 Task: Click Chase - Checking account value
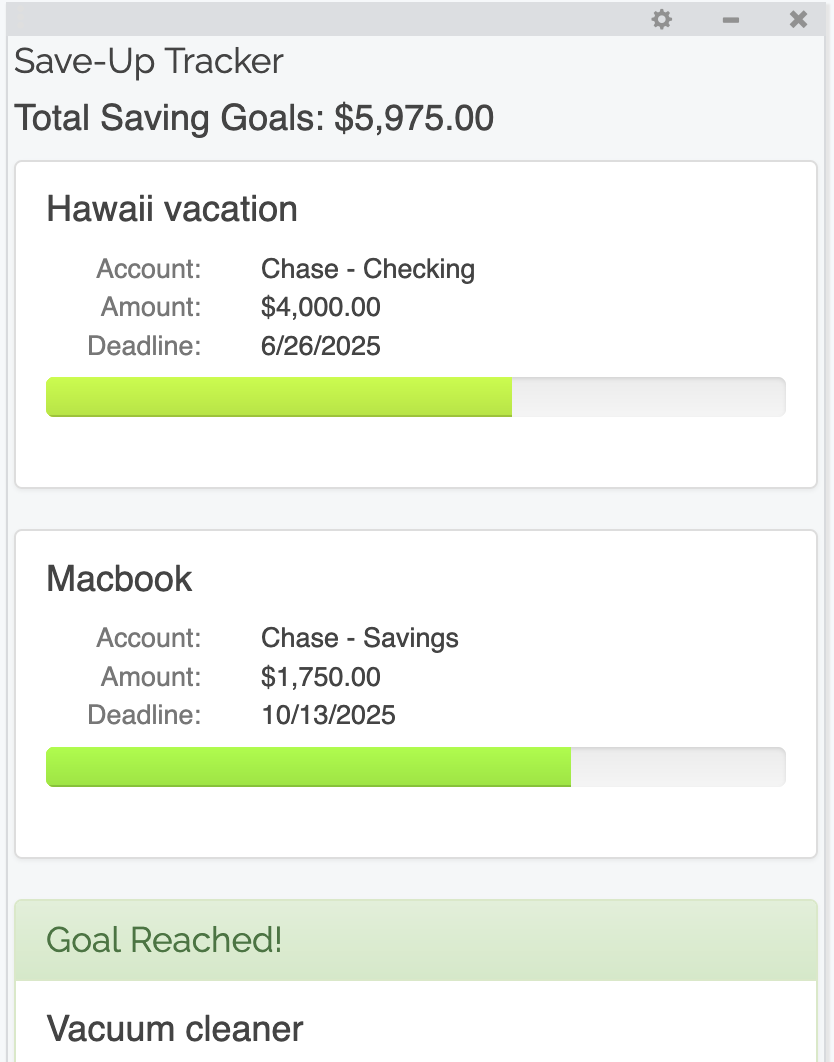pyautogui.click(x=368, y=269)
